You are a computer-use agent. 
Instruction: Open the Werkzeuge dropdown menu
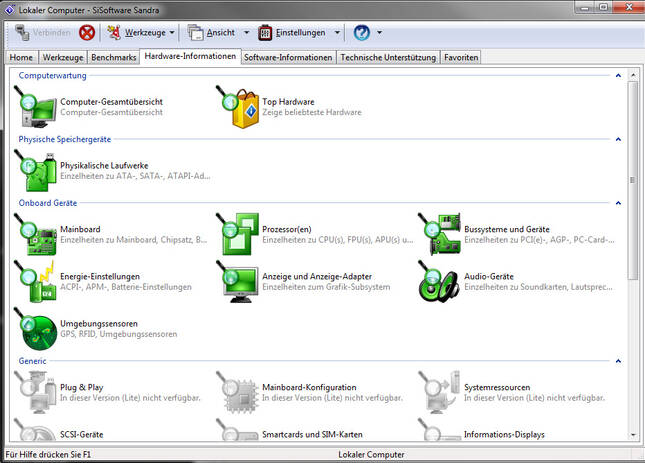pos(172,32)
